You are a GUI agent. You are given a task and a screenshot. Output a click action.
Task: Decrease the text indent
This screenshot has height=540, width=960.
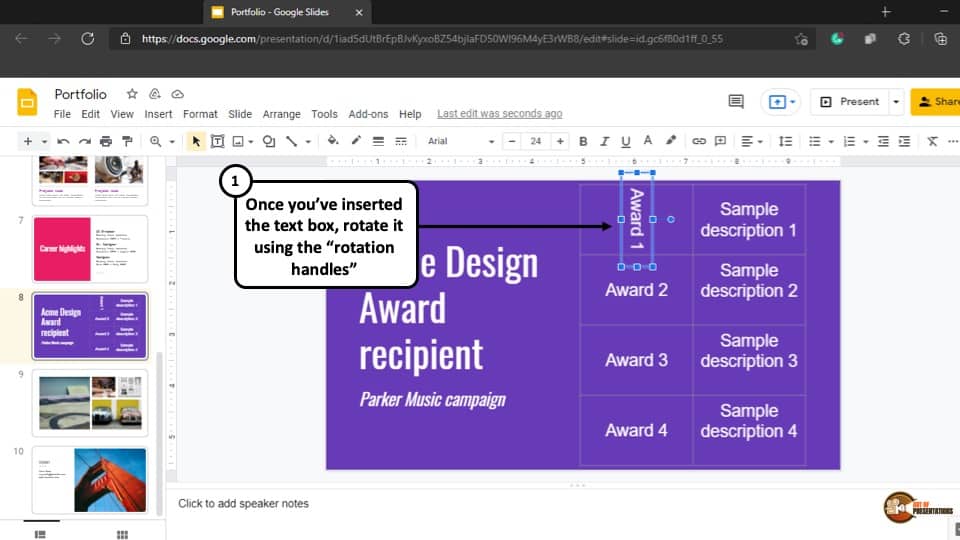[x=883, y=141]
